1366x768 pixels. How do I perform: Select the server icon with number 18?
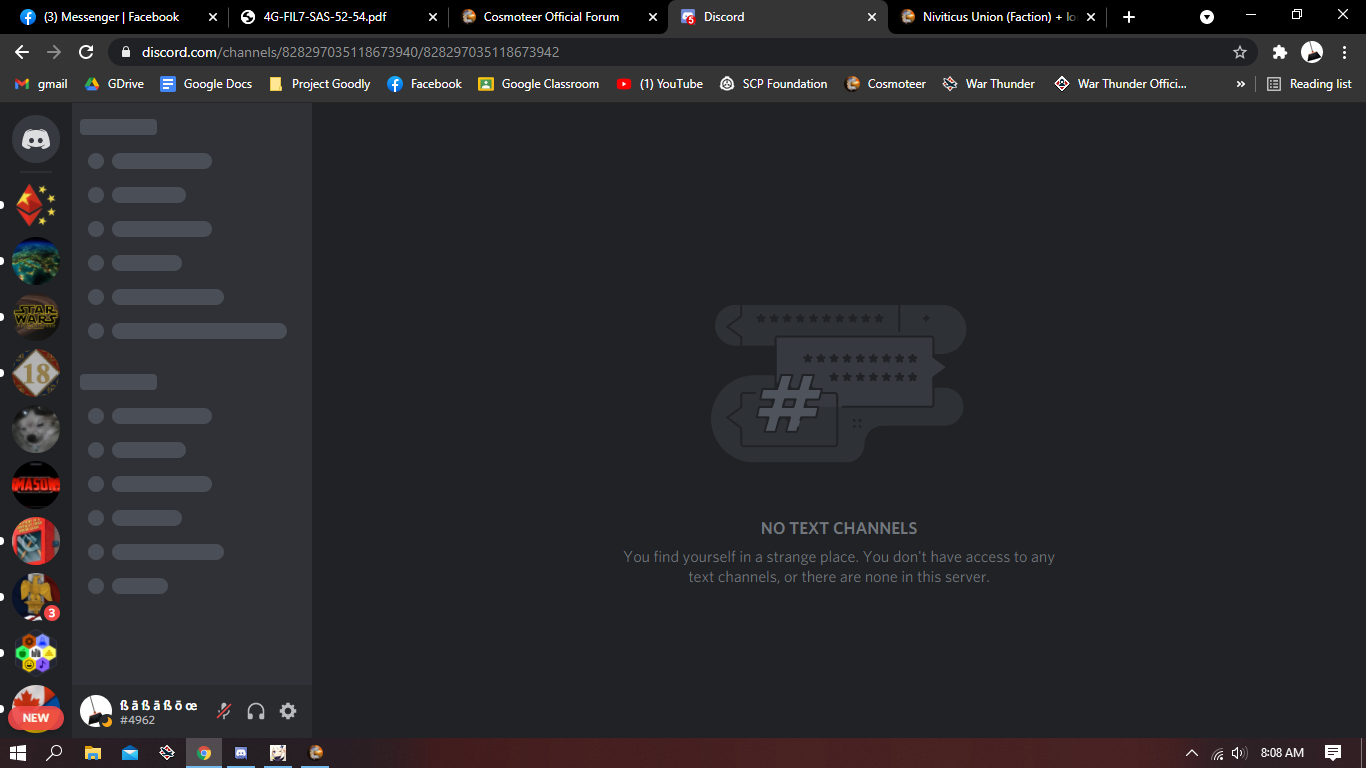36,374
